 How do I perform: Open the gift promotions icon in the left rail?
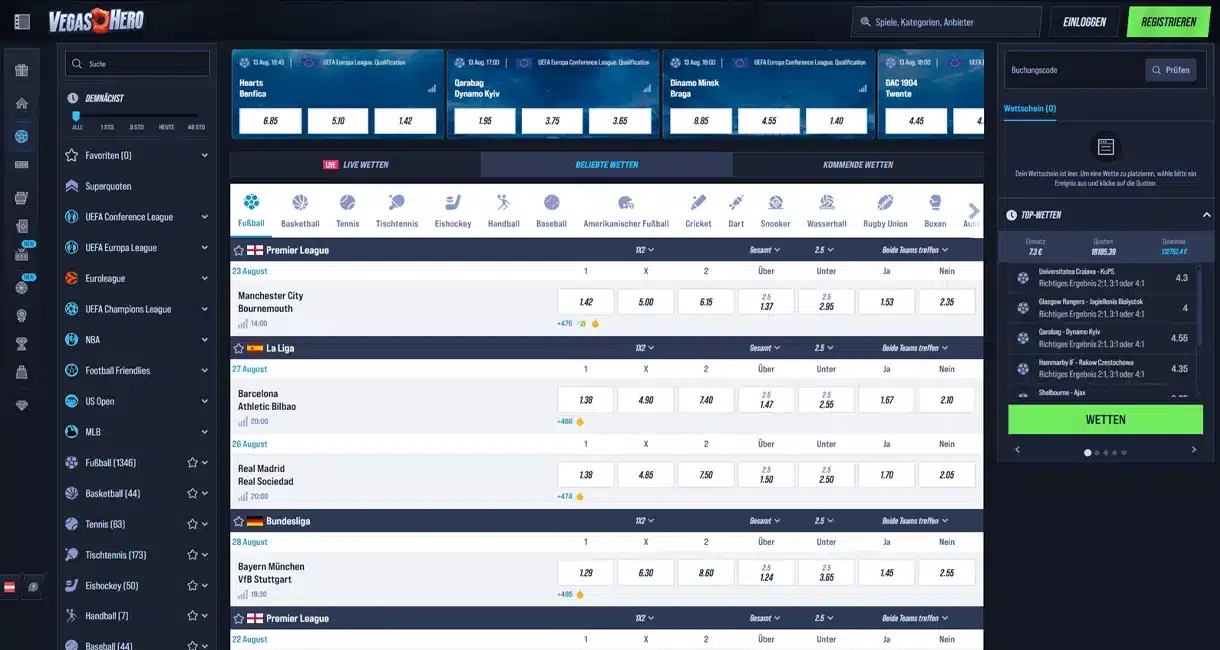click(x=22, y=70)
